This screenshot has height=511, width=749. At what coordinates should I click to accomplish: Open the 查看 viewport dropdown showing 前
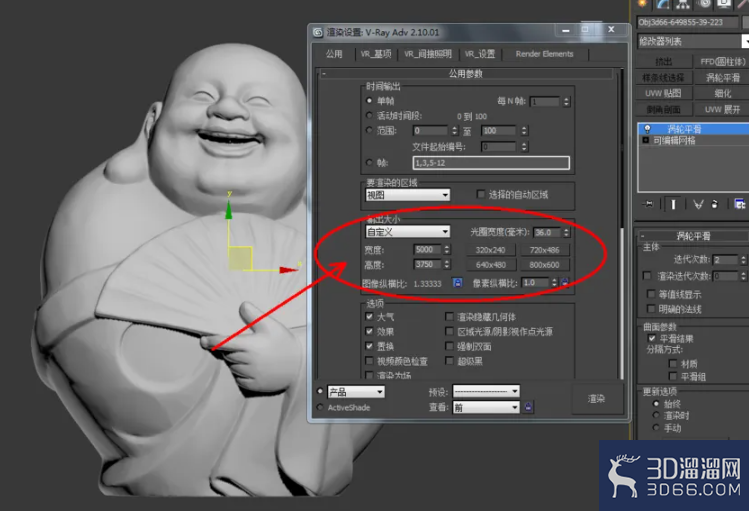(x=486, y=407)
